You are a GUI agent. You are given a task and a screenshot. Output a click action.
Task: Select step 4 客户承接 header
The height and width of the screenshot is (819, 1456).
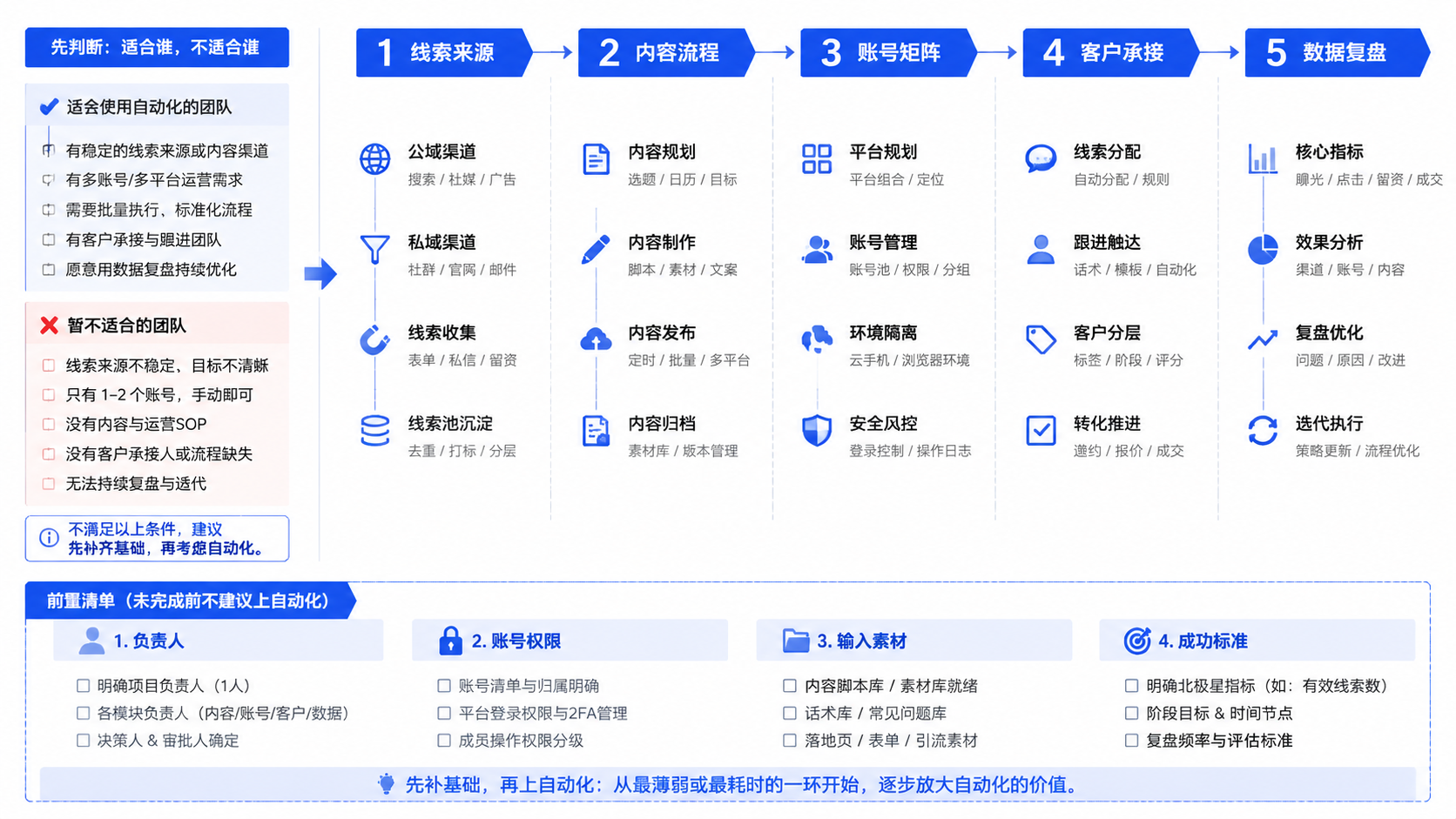coord(1110,52)
